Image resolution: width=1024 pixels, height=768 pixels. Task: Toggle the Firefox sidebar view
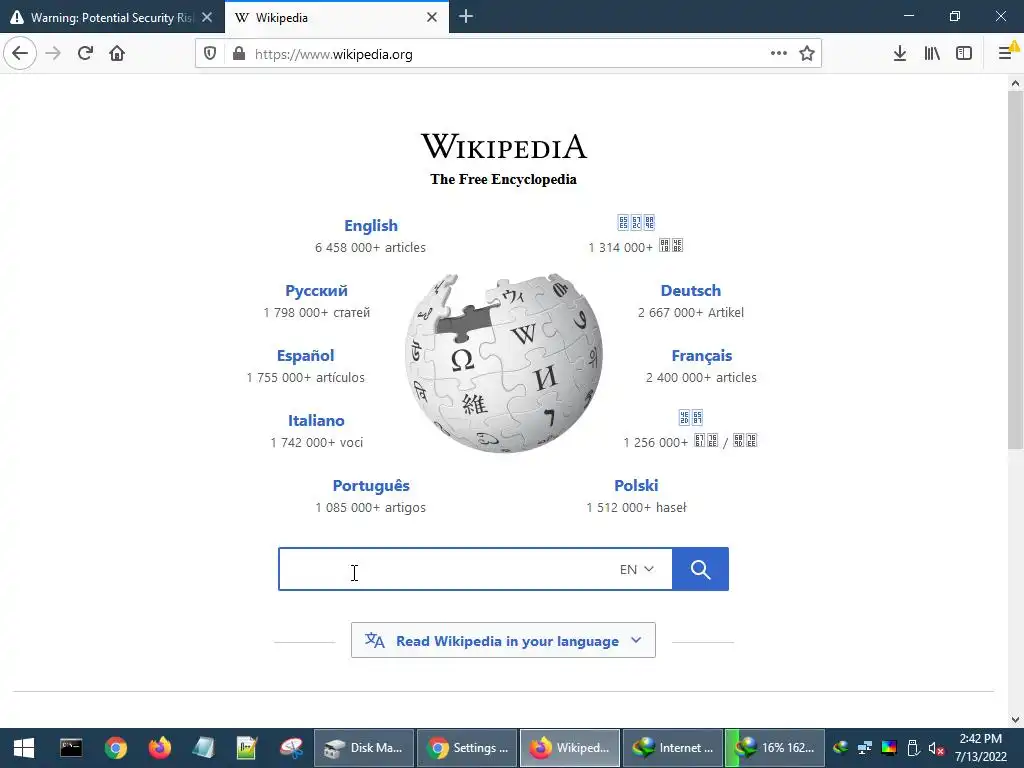click(x=964, y=54)
